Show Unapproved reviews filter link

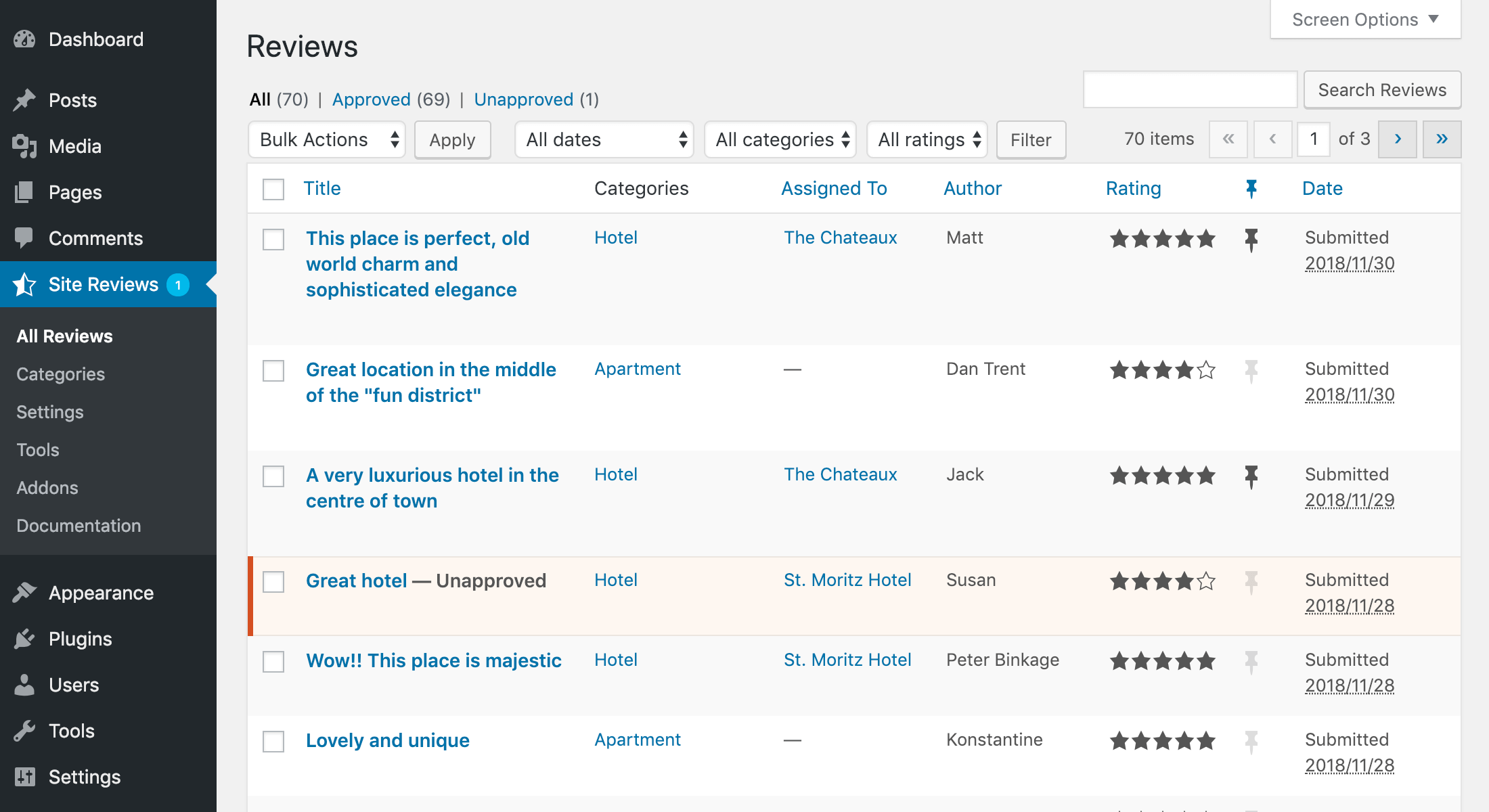(x=523, y=99)
